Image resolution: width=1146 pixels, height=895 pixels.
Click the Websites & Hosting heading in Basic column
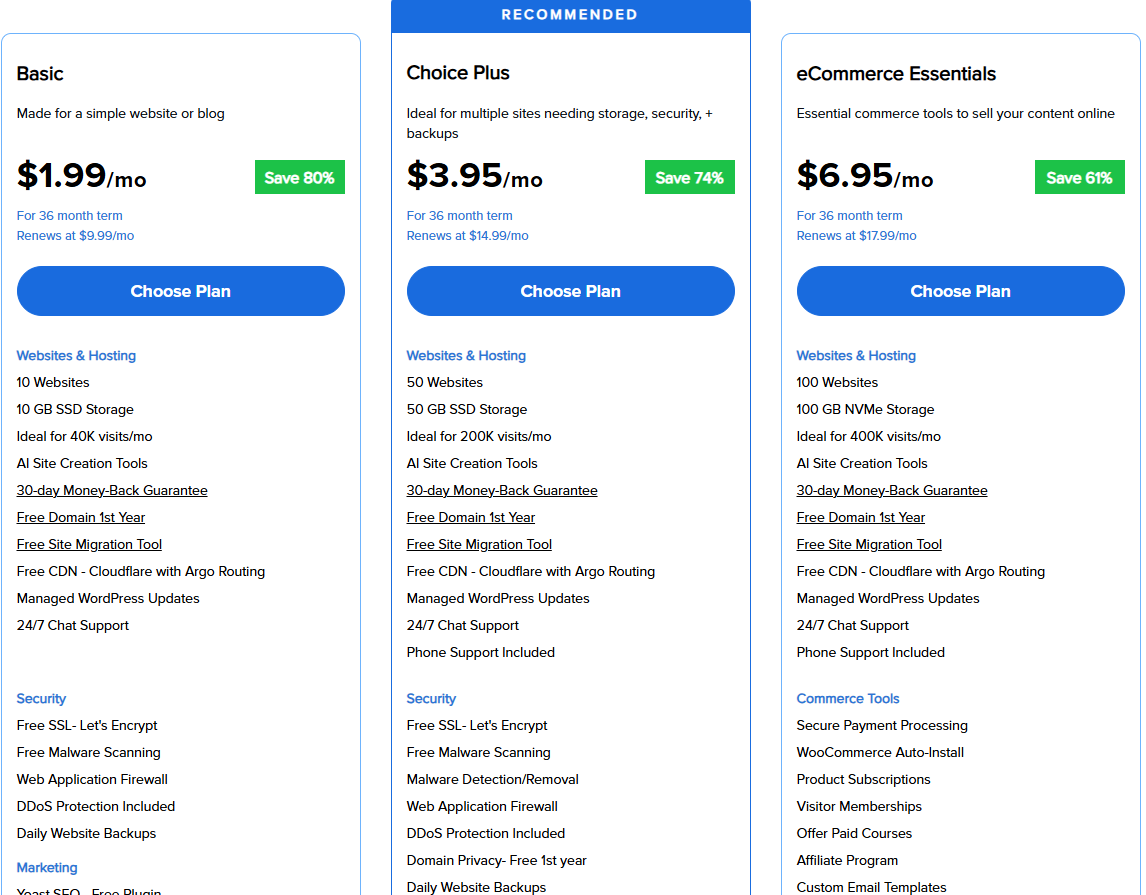click(x=76, y=355)
